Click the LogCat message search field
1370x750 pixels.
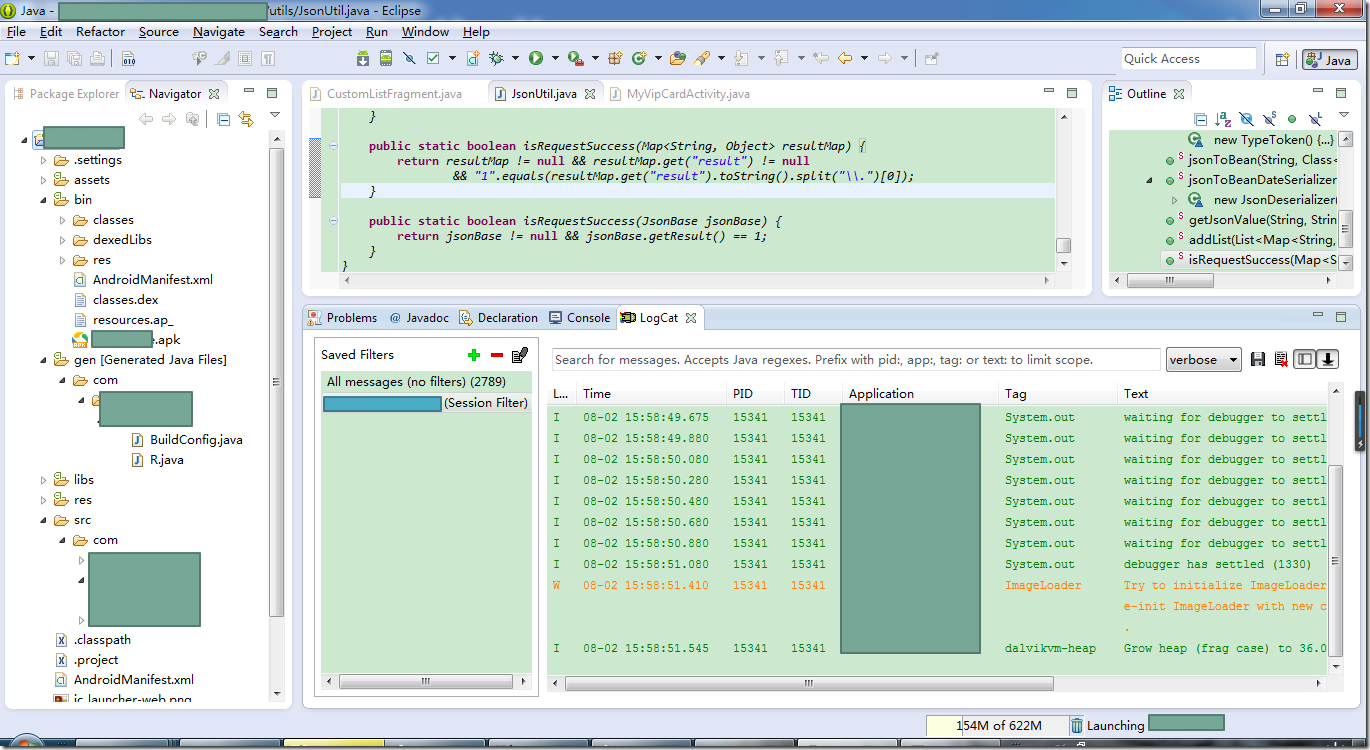point(855,360)
